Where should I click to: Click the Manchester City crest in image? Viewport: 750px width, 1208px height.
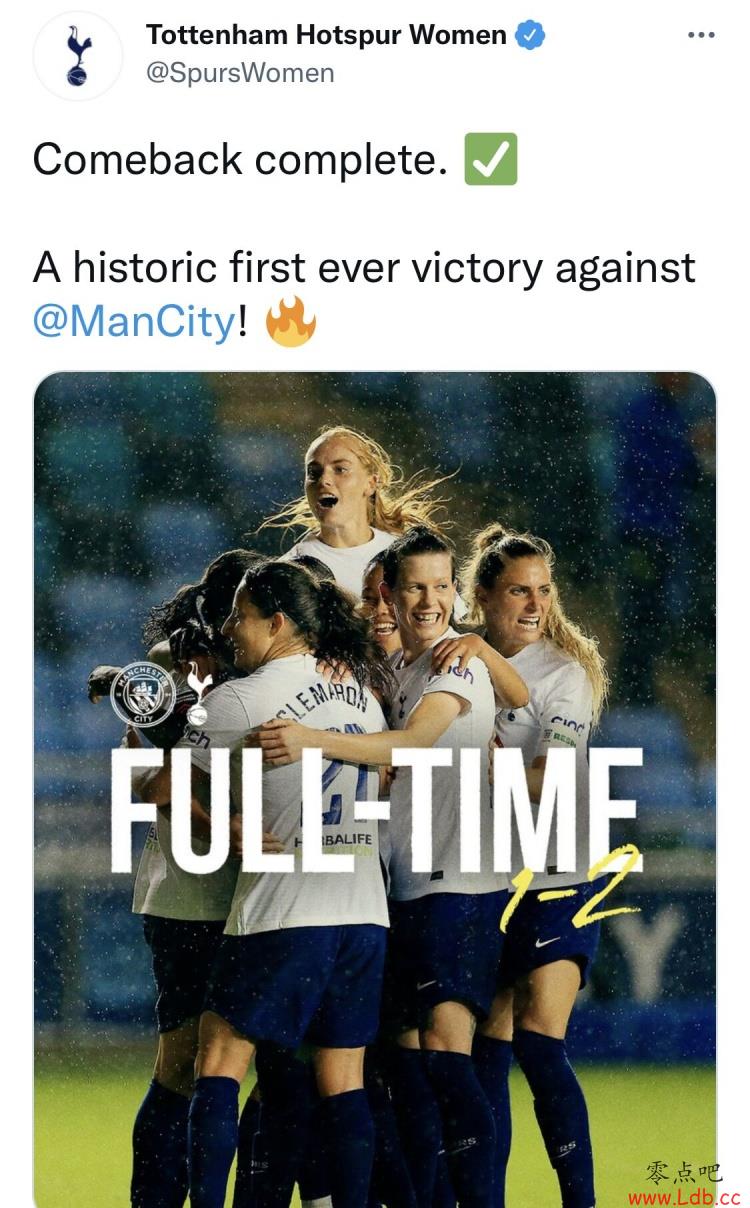click(x=144, y=694)
